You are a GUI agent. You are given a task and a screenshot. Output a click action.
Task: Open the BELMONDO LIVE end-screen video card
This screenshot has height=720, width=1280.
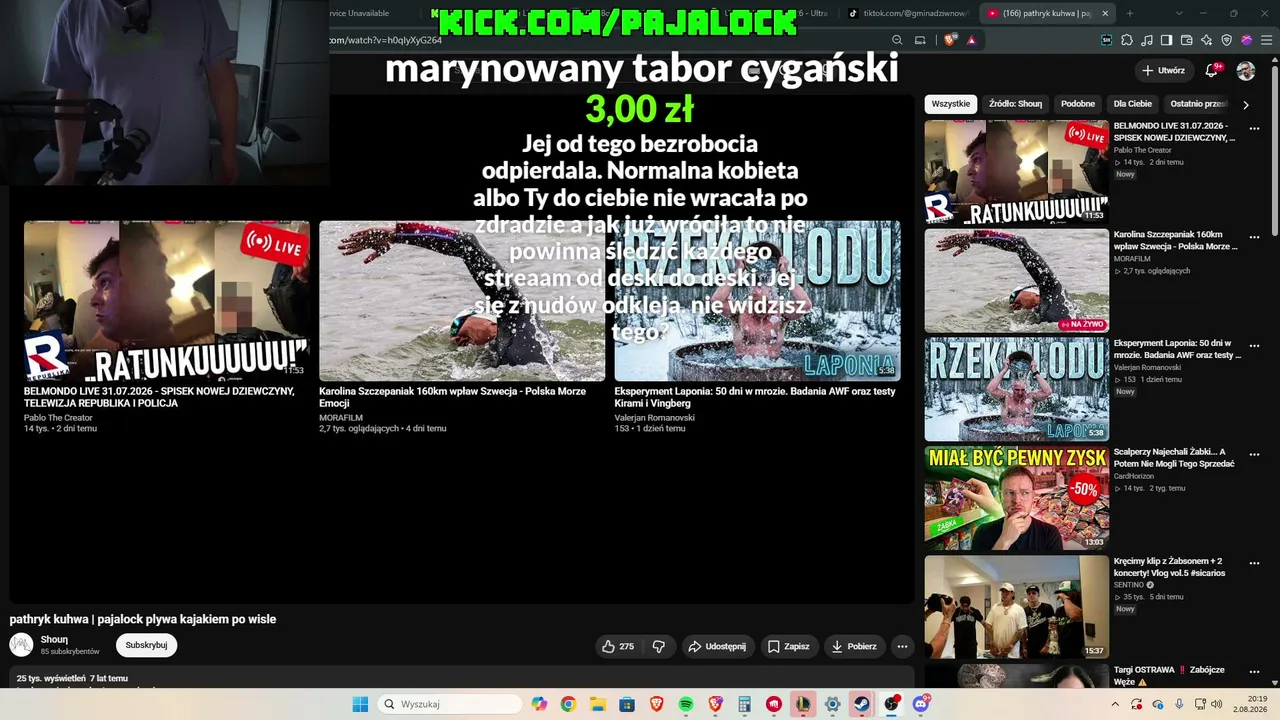(167, 301)
